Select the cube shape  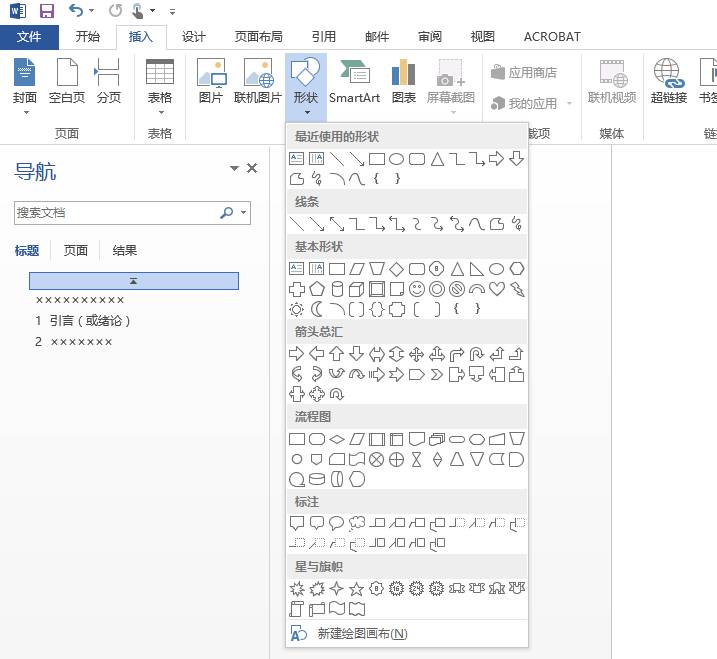point(357,289)
